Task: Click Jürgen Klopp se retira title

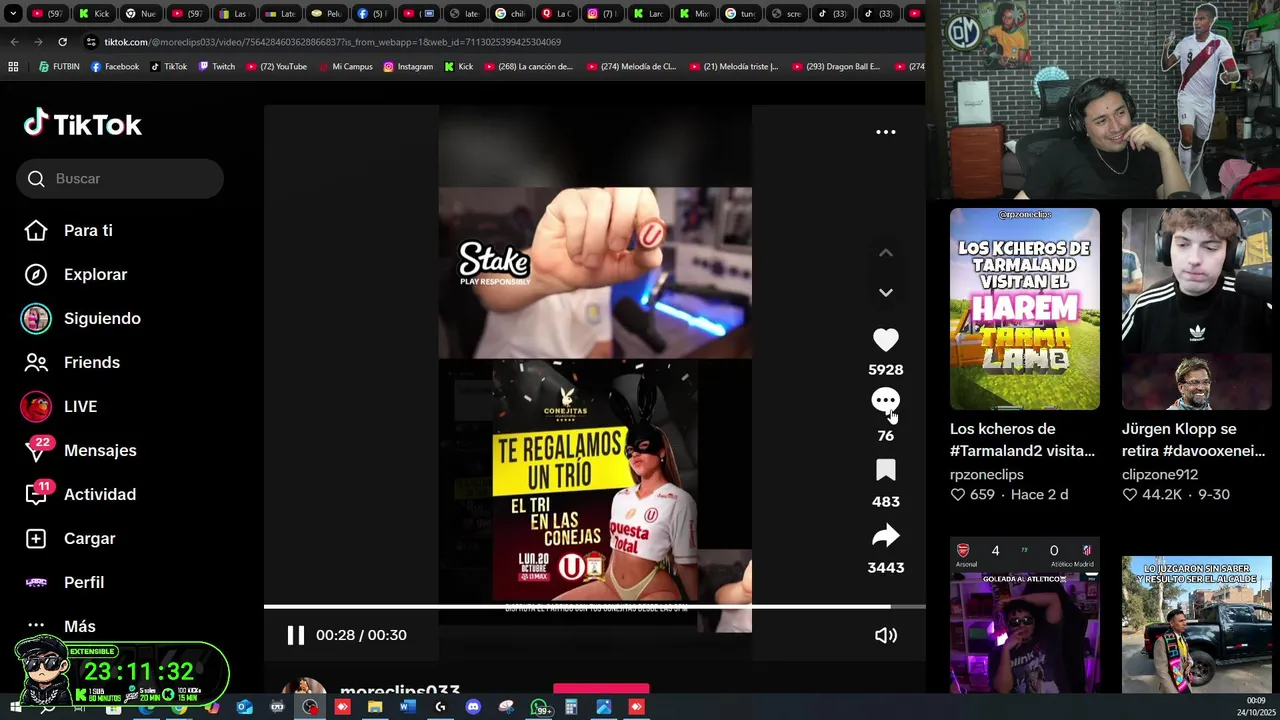Action: (x=1193, y=440)
